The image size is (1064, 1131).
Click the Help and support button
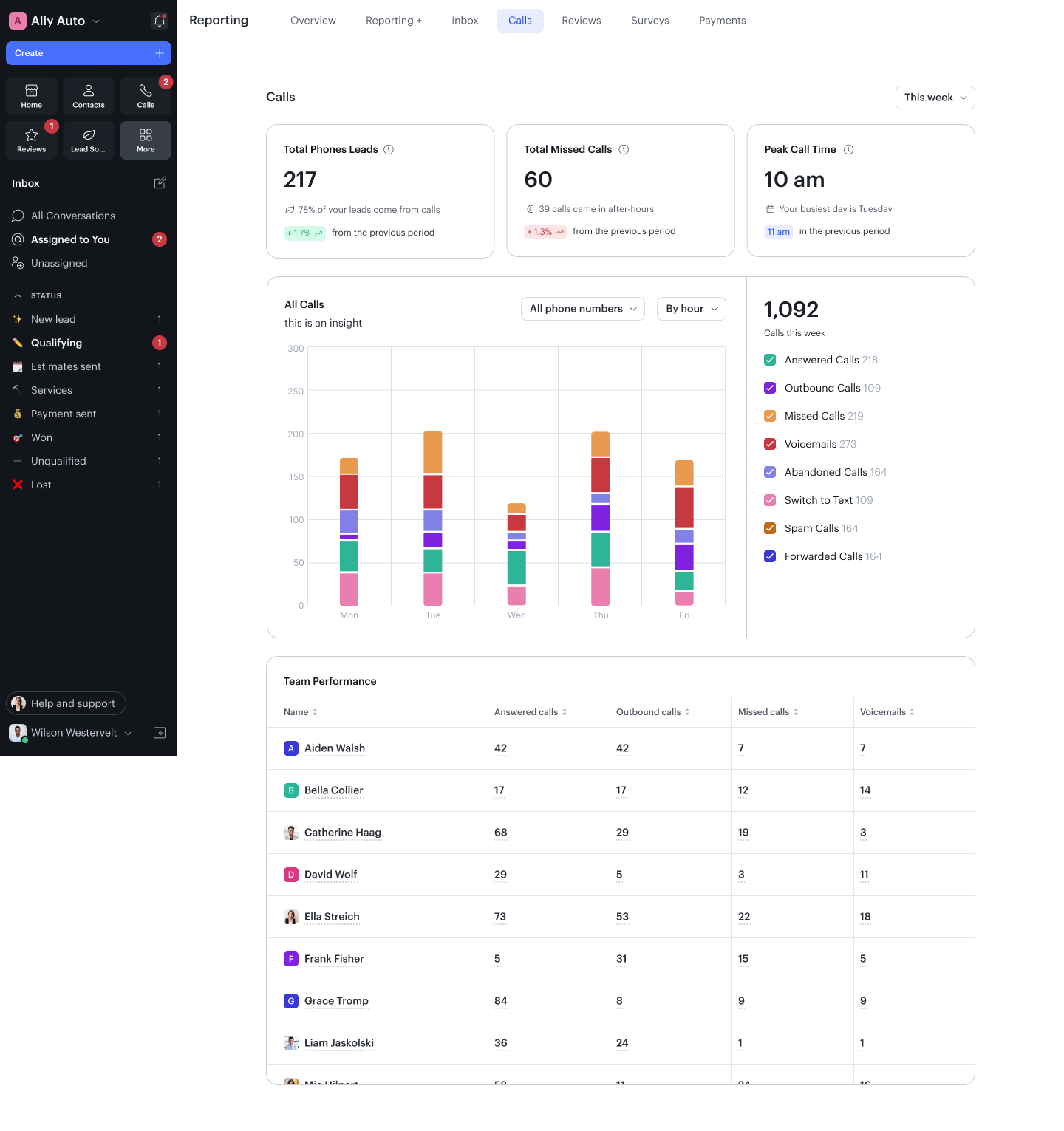click(66, 703)
